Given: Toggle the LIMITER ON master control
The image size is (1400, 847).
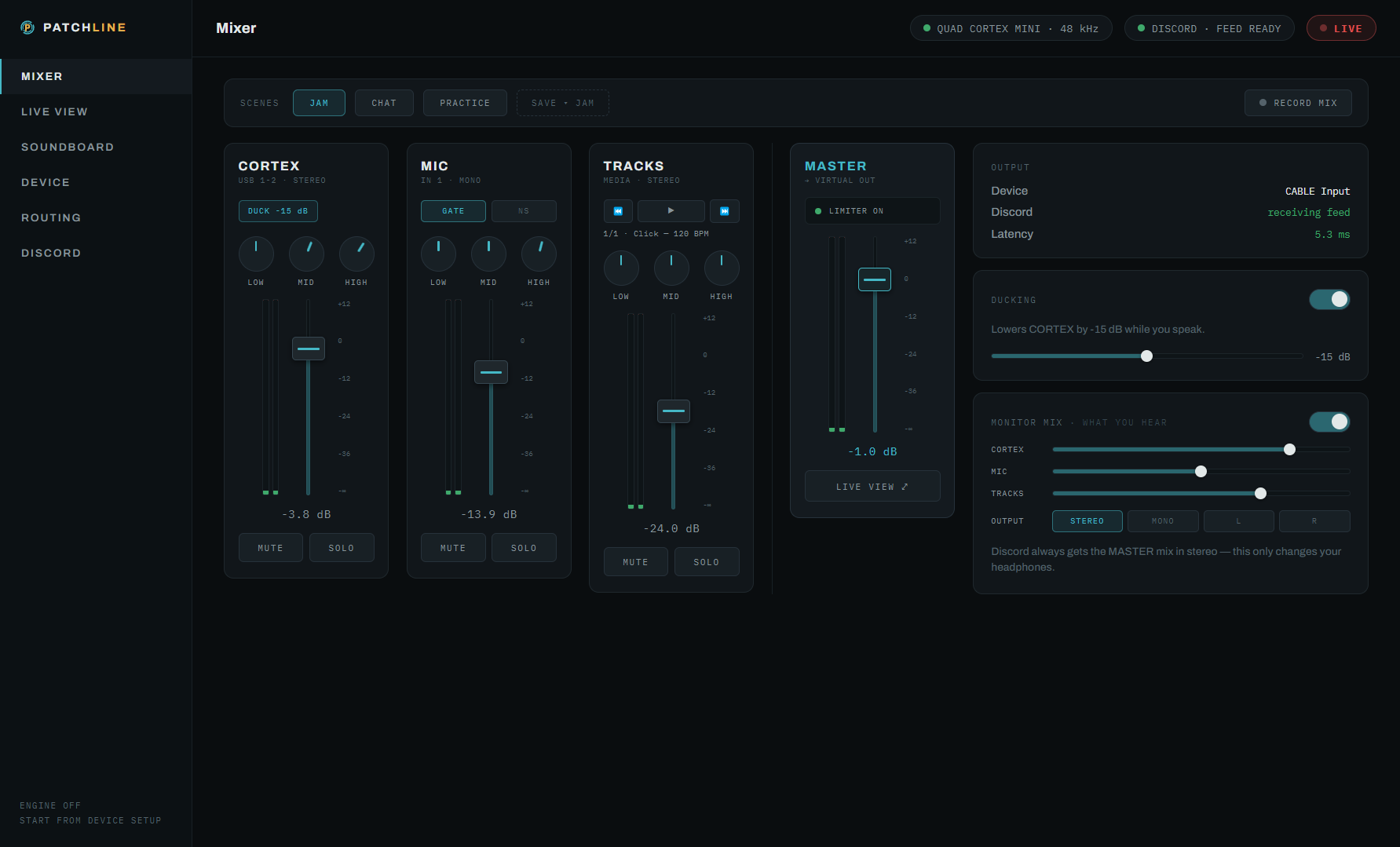Looking at the screenshot, I should point(872,211).
